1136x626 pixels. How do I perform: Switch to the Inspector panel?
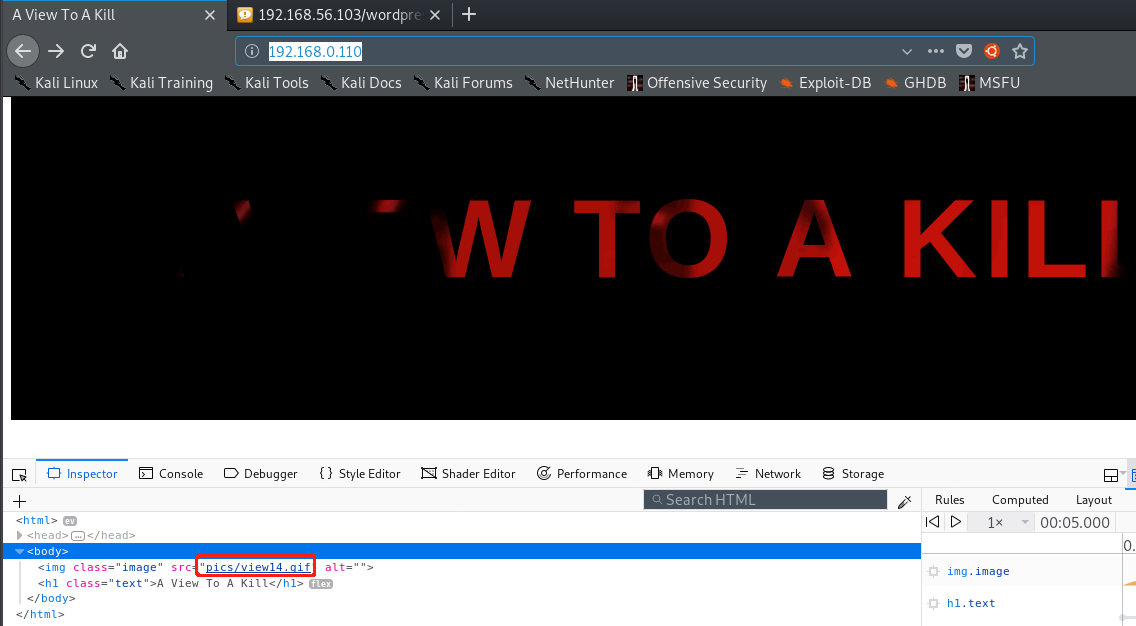tap(82, 473)
